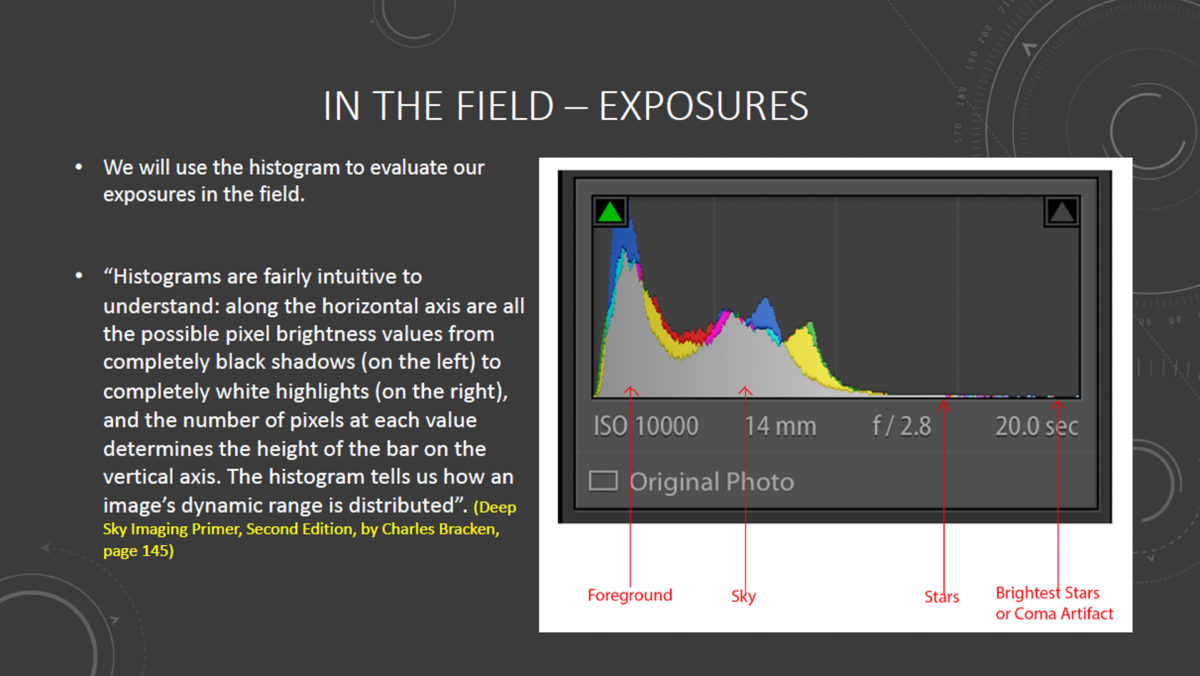Screen dimensions: 1200x676
Task: Click the f / 2.8 aperture value
Action: tap(901, 426)
